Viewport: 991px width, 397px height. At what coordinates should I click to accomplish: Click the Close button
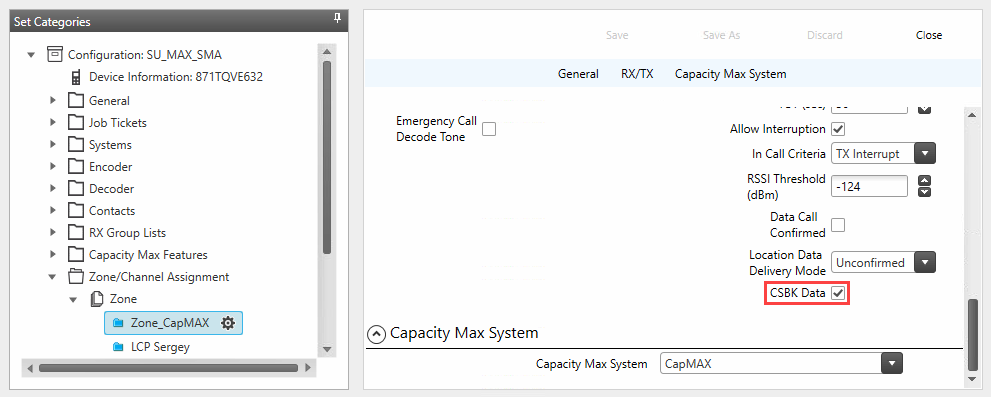pos(929,35)
